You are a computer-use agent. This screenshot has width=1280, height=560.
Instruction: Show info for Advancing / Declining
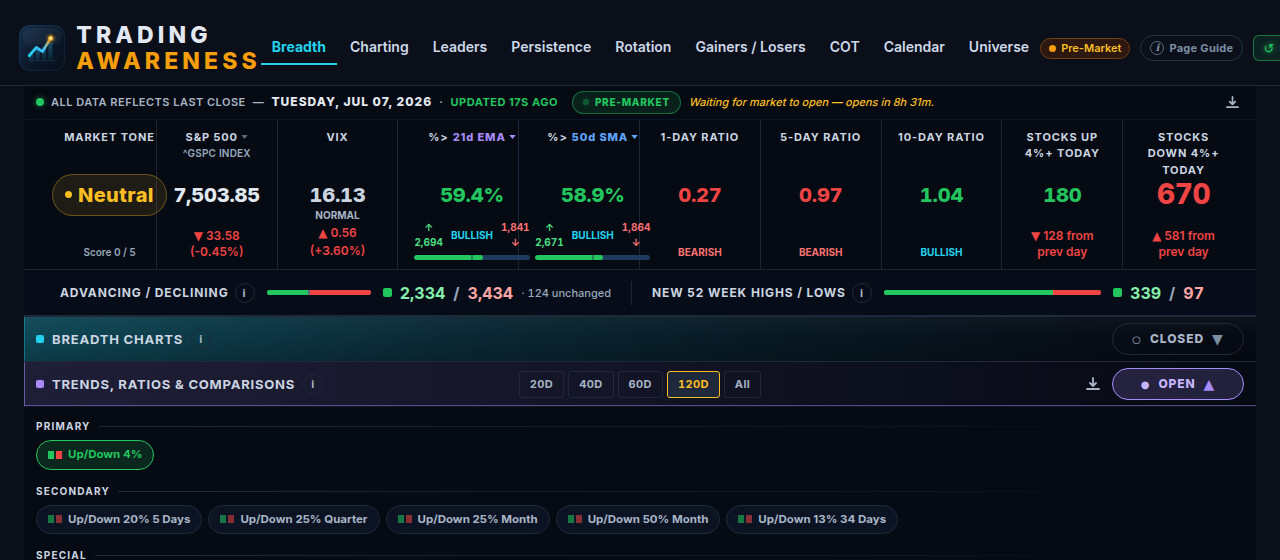(x=245, y=293)
